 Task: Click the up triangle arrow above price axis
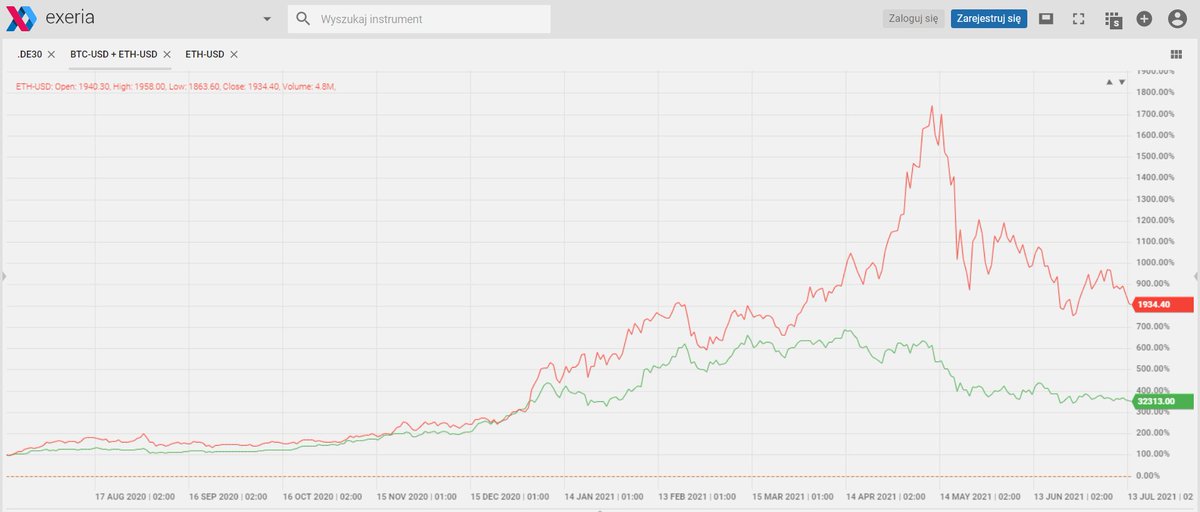pyautogui.click(x=1108, y=83)
